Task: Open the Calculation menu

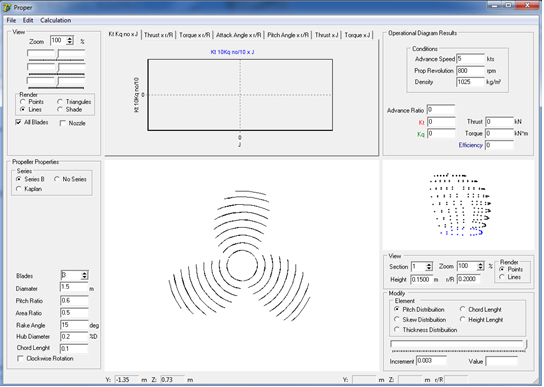Action: [56, 20]
